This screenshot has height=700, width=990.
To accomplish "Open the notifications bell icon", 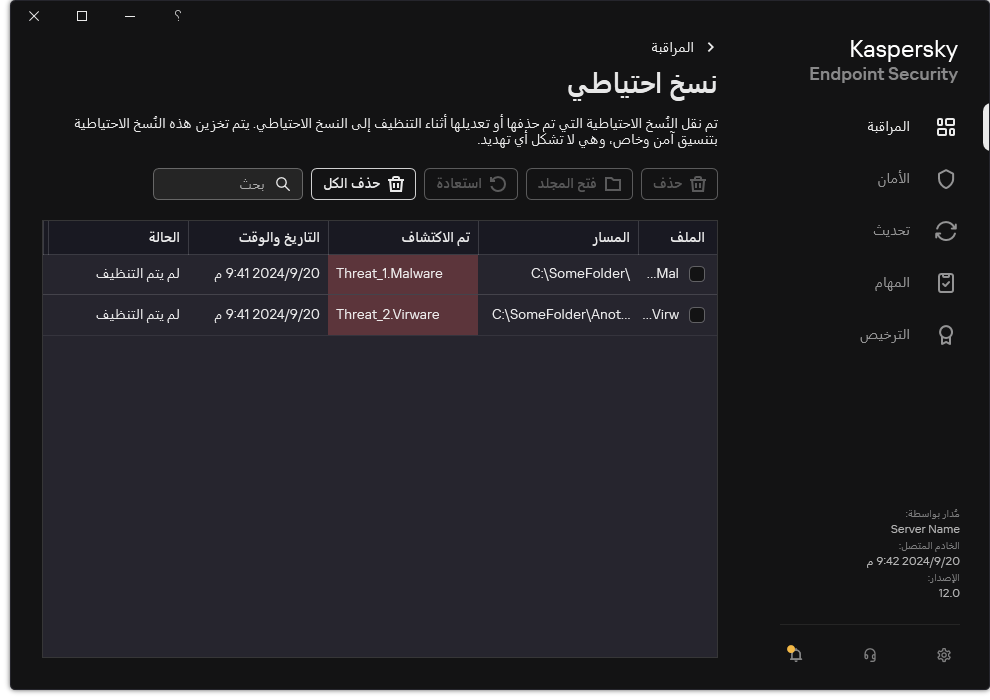I will (794, 654).
